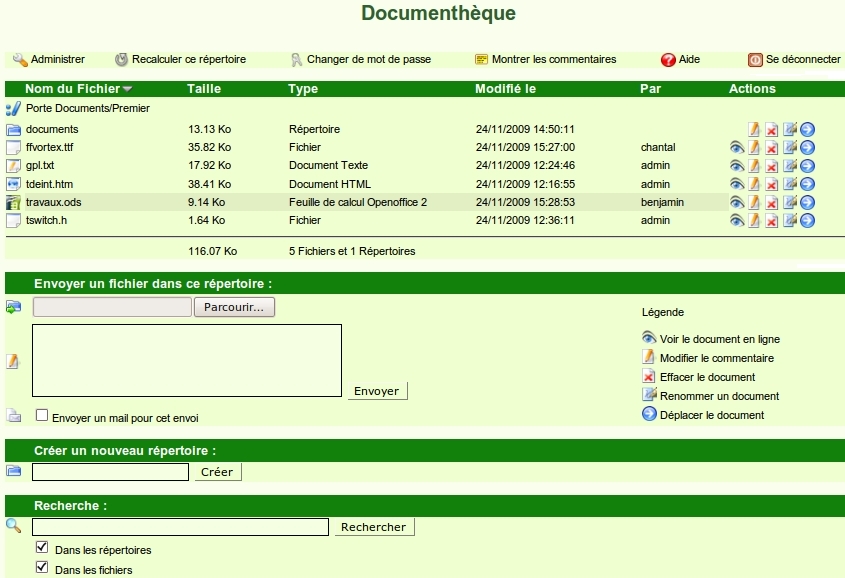Enable "Envoyer un mail pour cet envoi"
Viewport: 845px width, 578px height.
pos(42,415)
